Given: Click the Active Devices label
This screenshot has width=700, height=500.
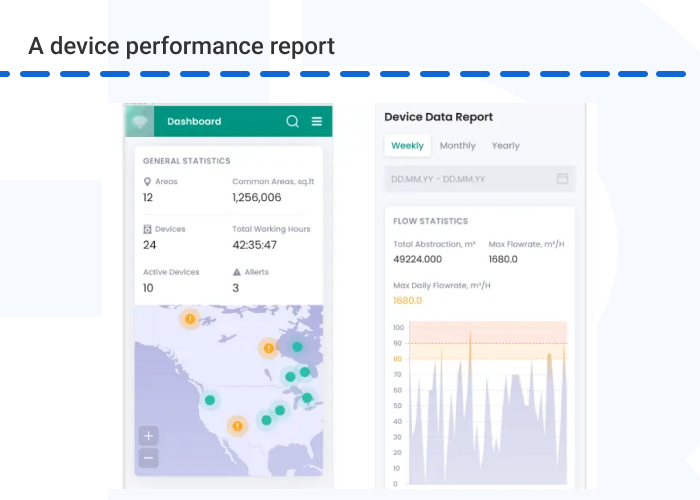Looking at the screenshot, I should pyautogui.click(x=171, y=272).
